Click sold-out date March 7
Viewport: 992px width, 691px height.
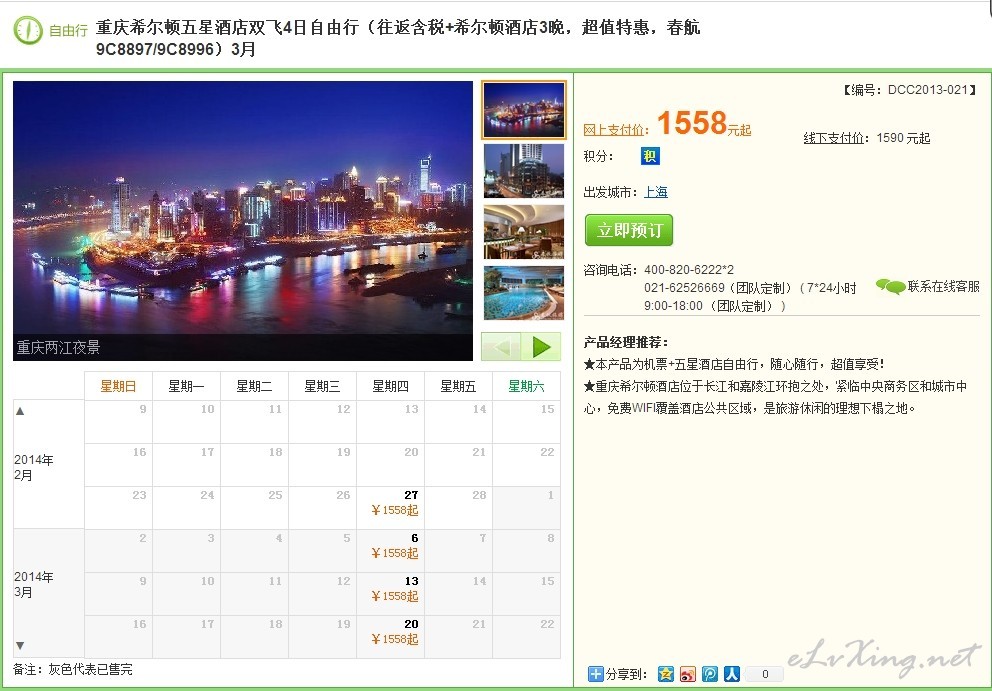[x=458, y=551]
